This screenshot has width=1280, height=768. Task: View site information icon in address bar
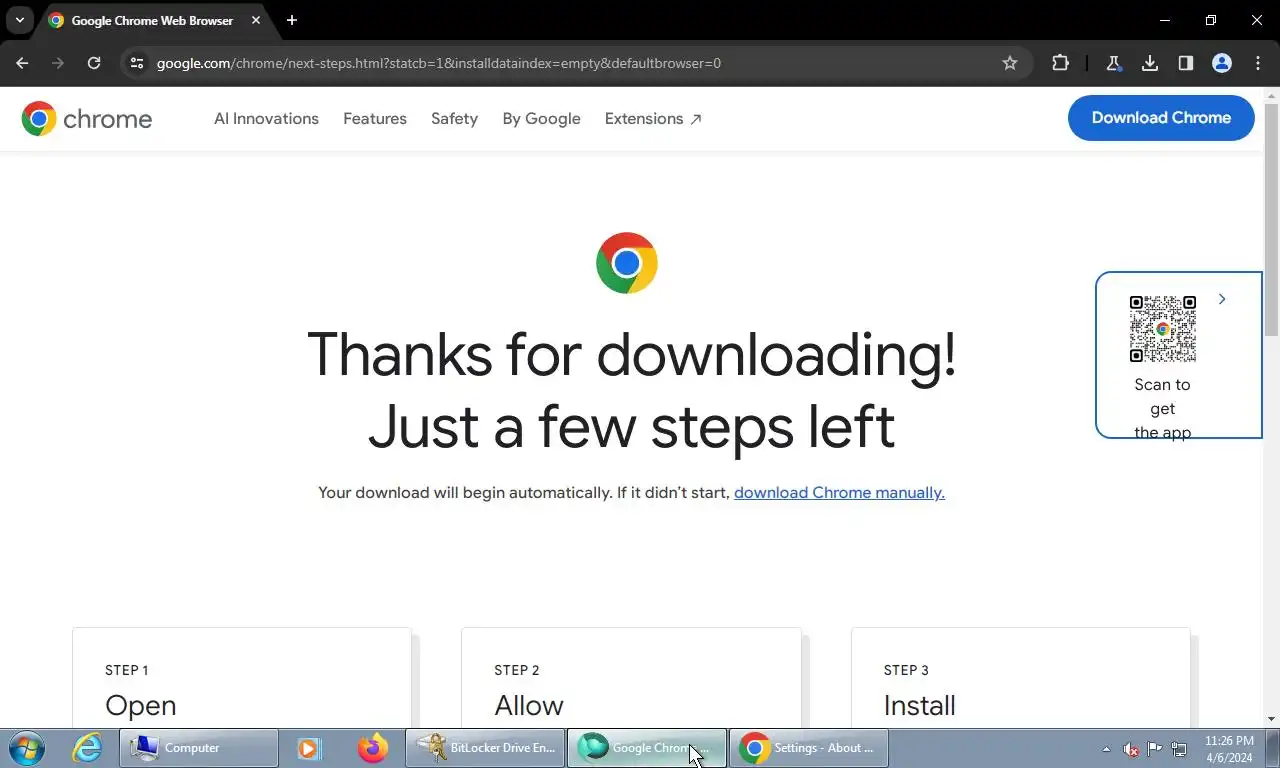tap(137, 63)
